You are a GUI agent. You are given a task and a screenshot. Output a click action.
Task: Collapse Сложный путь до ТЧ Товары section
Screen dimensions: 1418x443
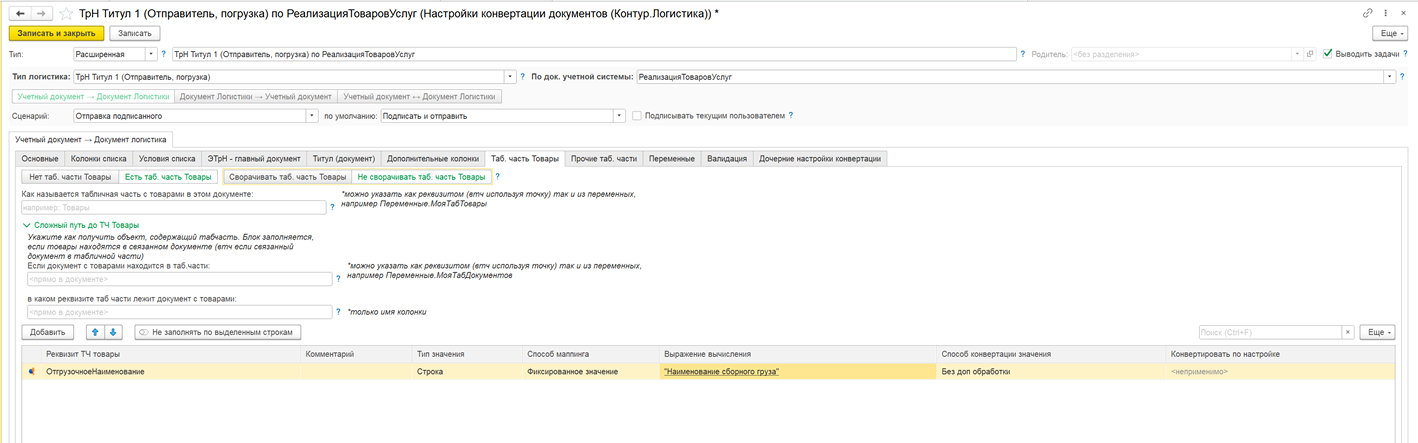[x=81, y=225]
